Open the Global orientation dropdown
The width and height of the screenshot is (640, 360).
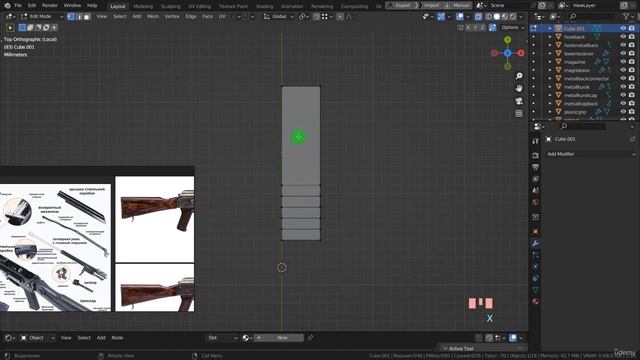pyautogui.click(x=279, y=17)
